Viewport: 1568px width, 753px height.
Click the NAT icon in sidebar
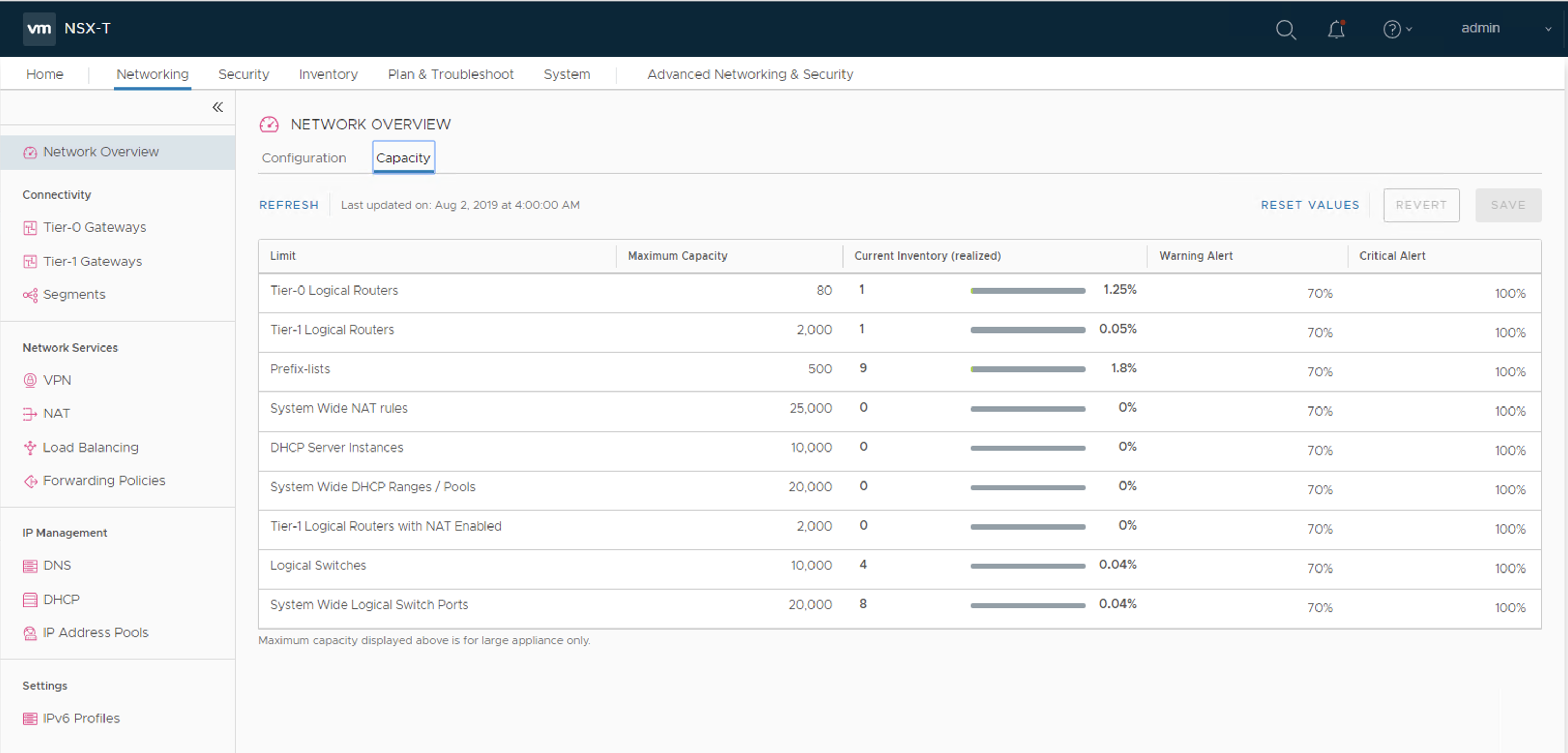pyautogui.click(x=30, y=414)
